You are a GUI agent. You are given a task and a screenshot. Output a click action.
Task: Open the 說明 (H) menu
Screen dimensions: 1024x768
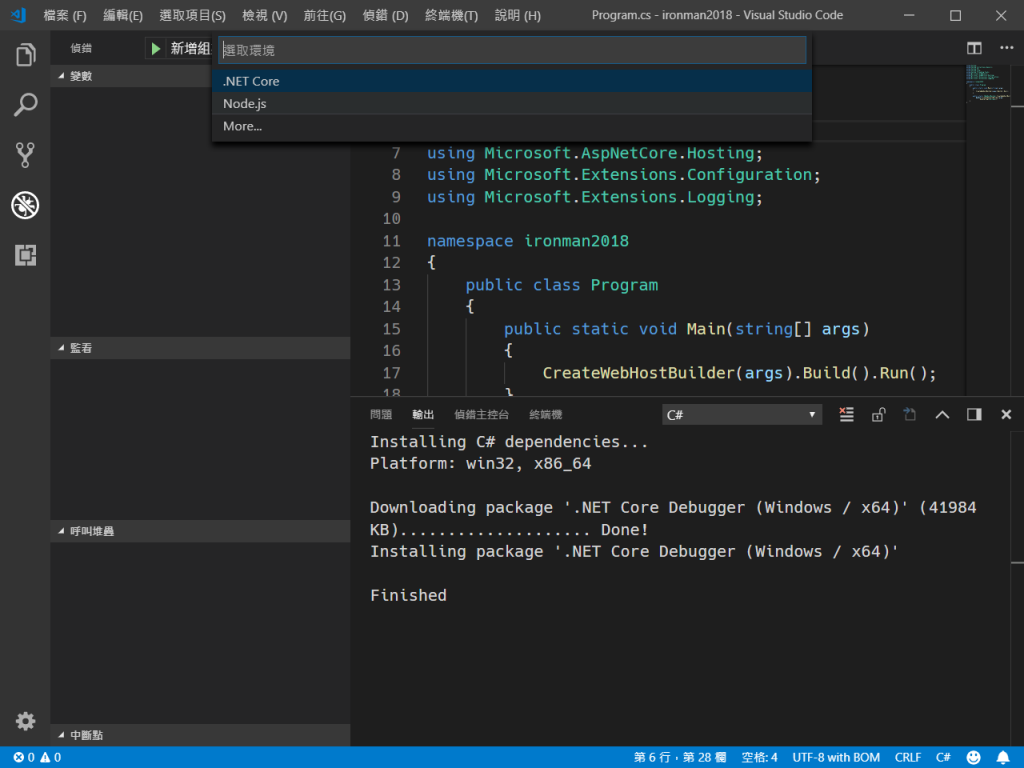click(x=517, y=15)
